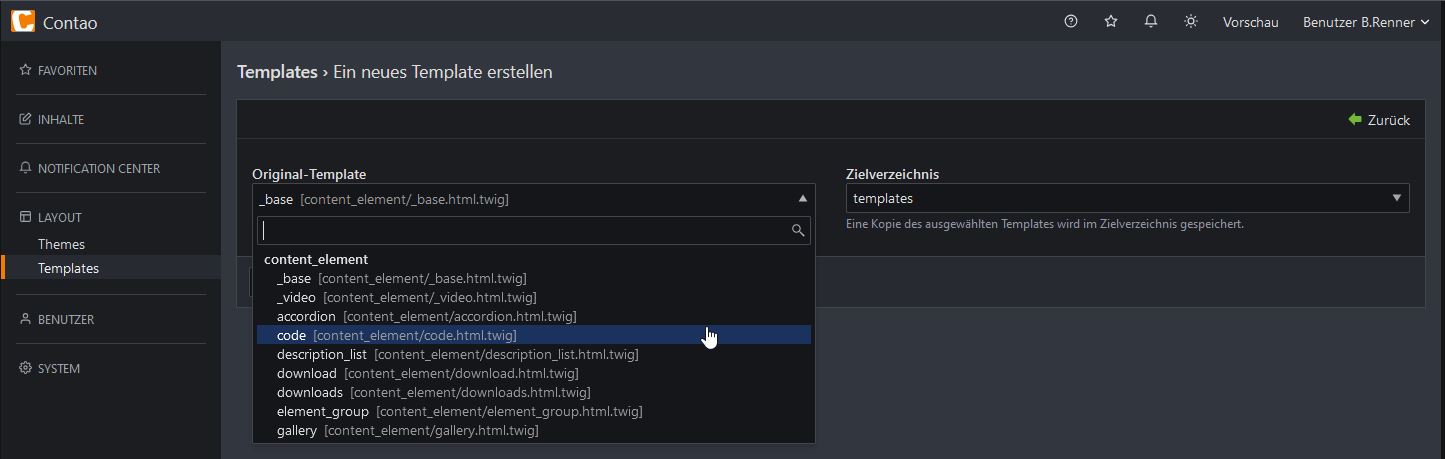Select the Themes menu item

click(x=61, y=244)
